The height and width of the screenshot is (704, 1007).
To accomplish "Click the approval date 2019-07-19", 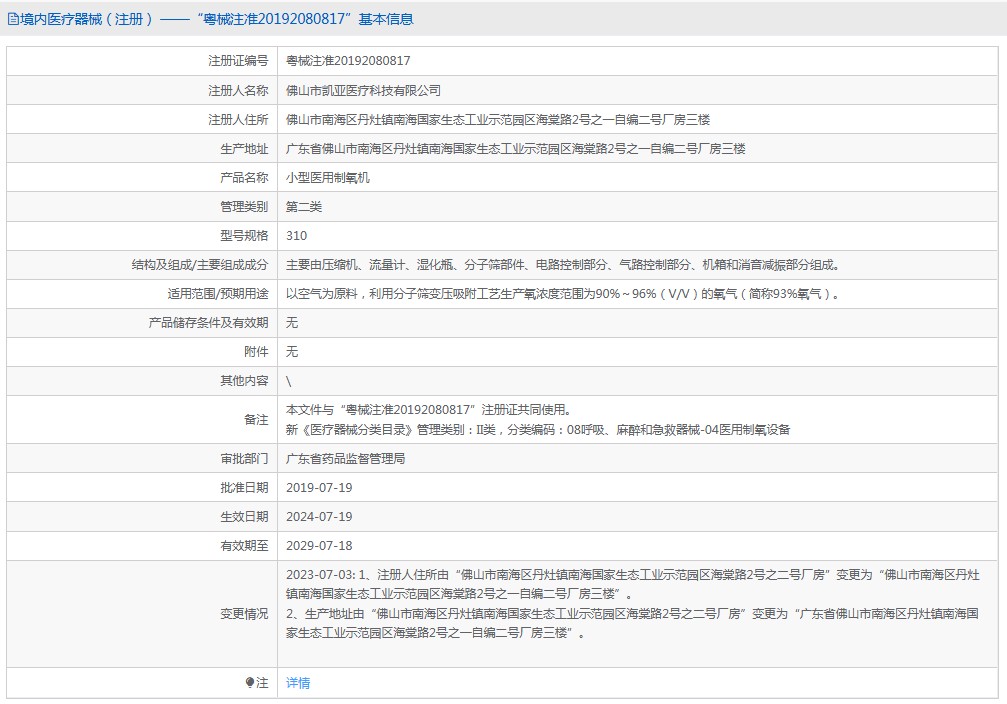I will [x=319, y=488].
